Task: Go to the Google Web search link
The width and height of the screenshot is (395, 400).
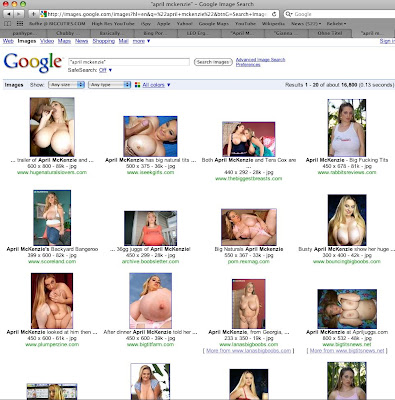Action: (x=8, y=41)
